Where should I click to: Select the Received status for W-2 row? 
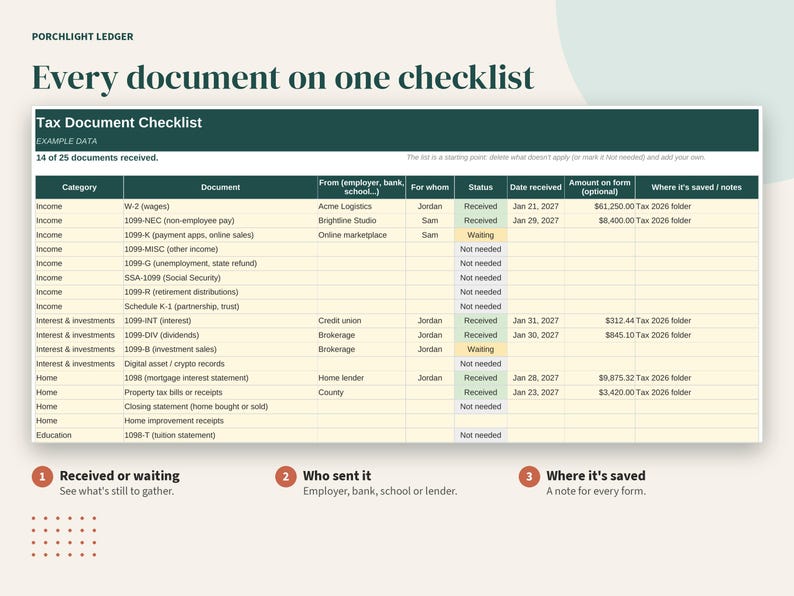pyautogui.click(x=481, y=206)
